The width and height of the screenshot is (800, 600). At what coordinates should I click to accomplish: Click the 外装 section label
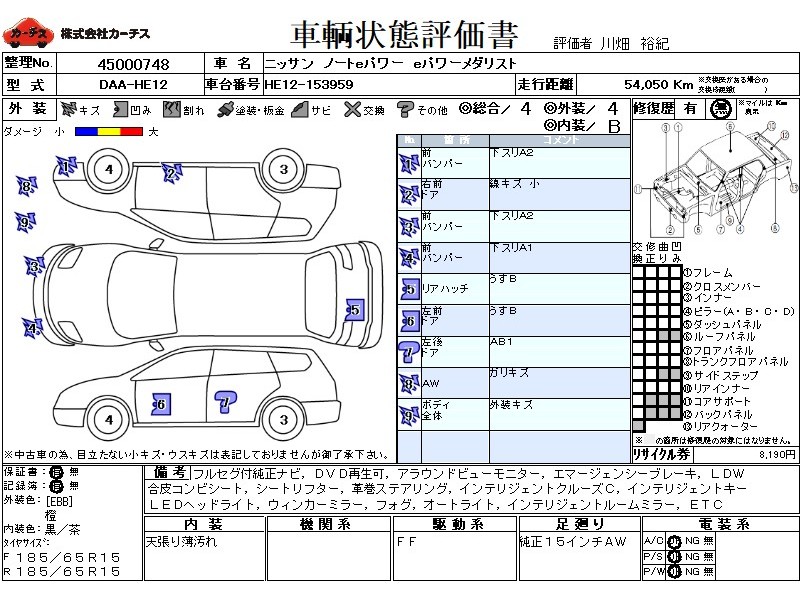pyautogui.click(x=29, y=109)
